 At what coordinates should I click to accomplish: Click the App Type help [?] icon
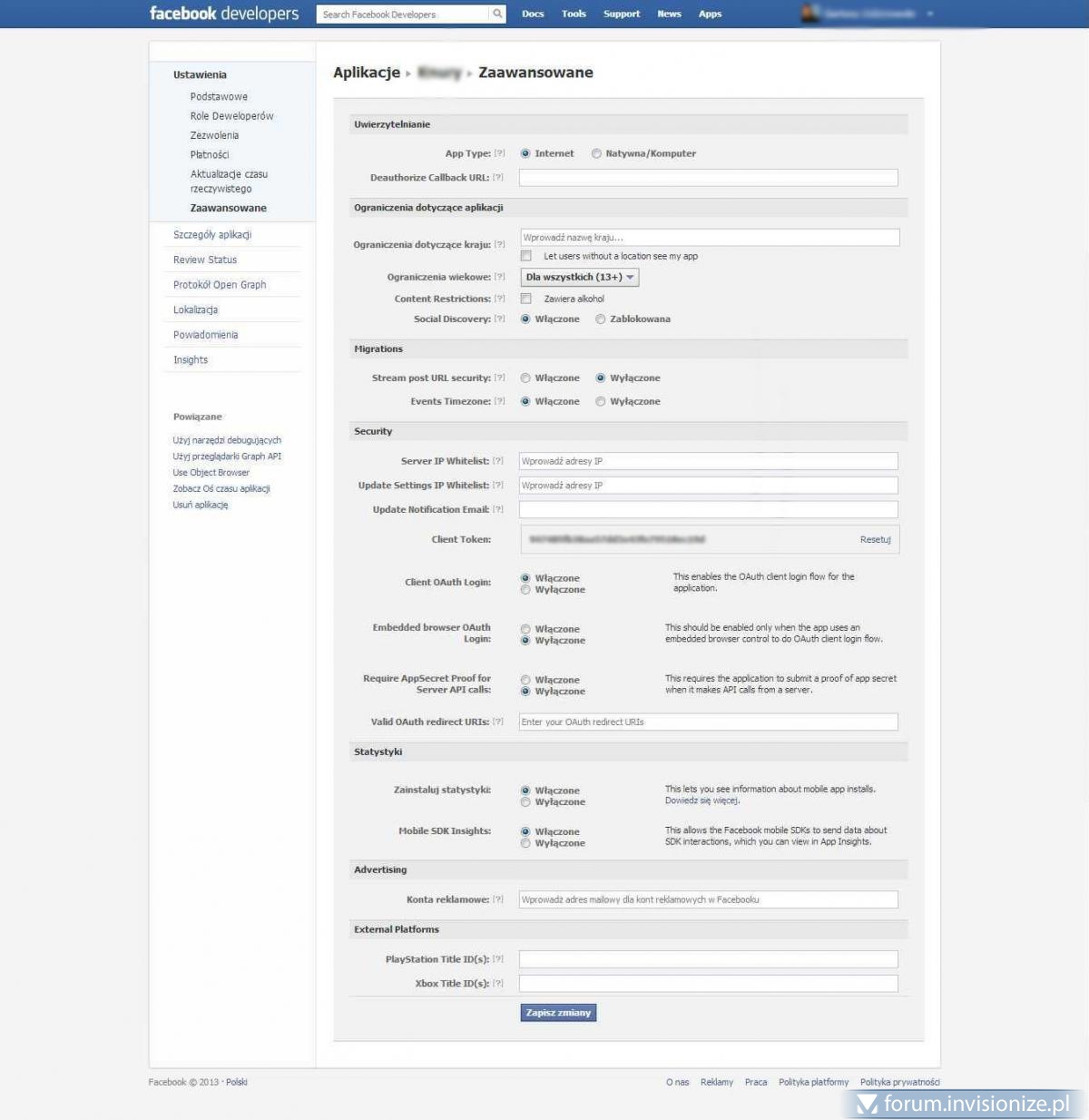click(x=499, y=153)
